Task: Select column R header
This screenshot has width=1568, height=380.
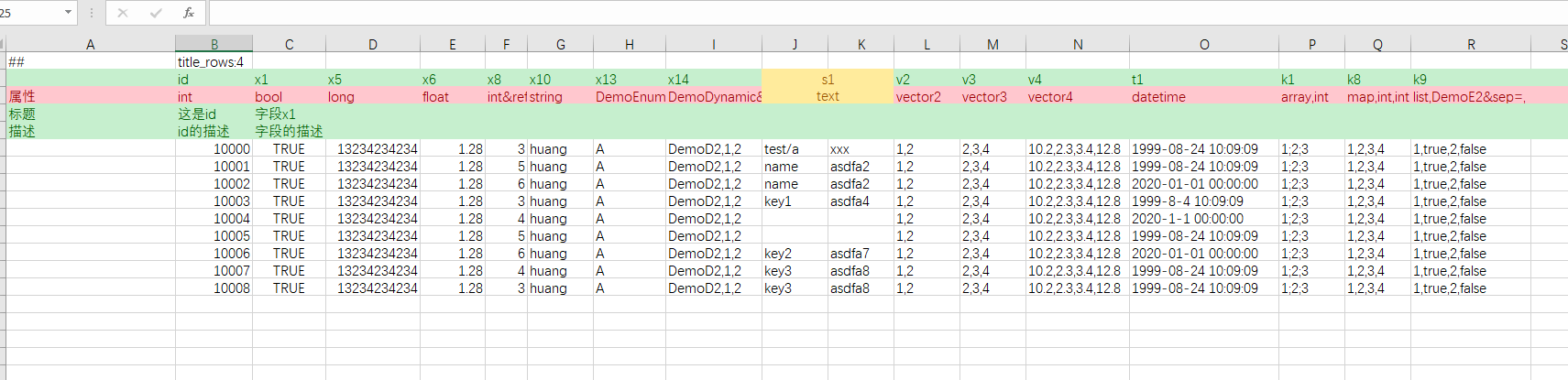Action: [x=1471, y=44]
